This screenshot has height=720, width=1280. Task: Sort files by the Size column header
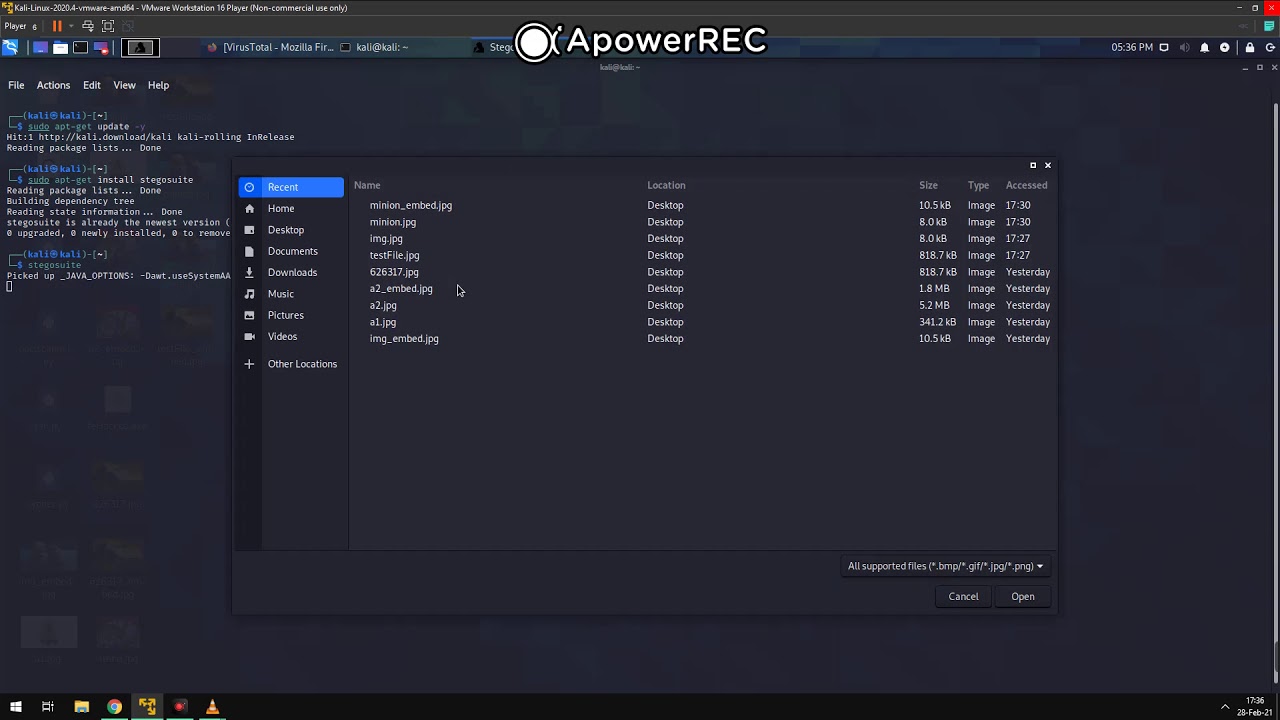(928, 185)
